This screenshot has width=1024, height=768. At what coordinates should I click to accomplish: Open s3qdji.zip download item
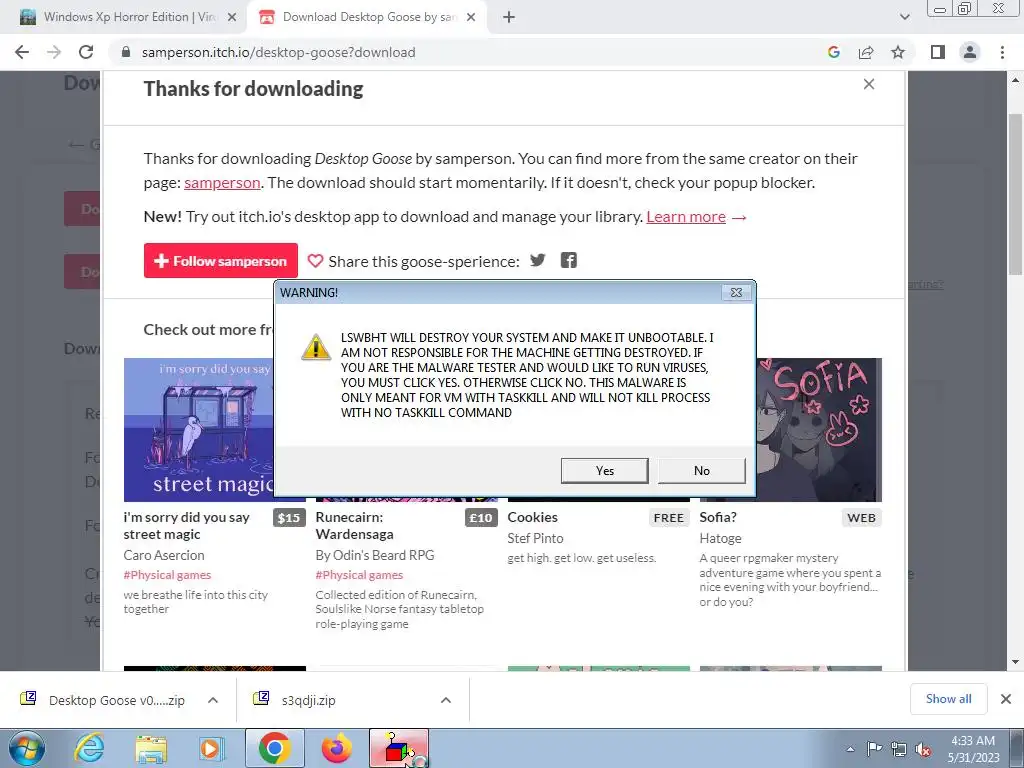coord(308,700)
